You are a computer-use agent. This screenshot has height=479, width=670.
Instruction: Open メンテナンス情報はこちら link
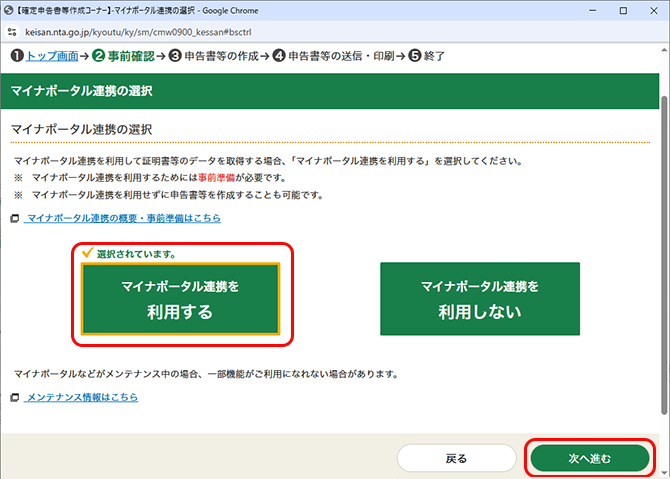(82, 397)
